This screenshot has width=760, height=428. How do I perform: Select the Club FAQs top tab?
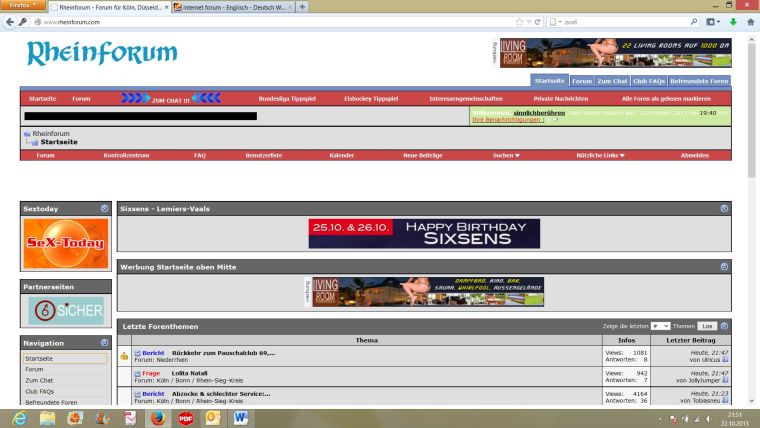pyautogui.click(x=649, y=81)
